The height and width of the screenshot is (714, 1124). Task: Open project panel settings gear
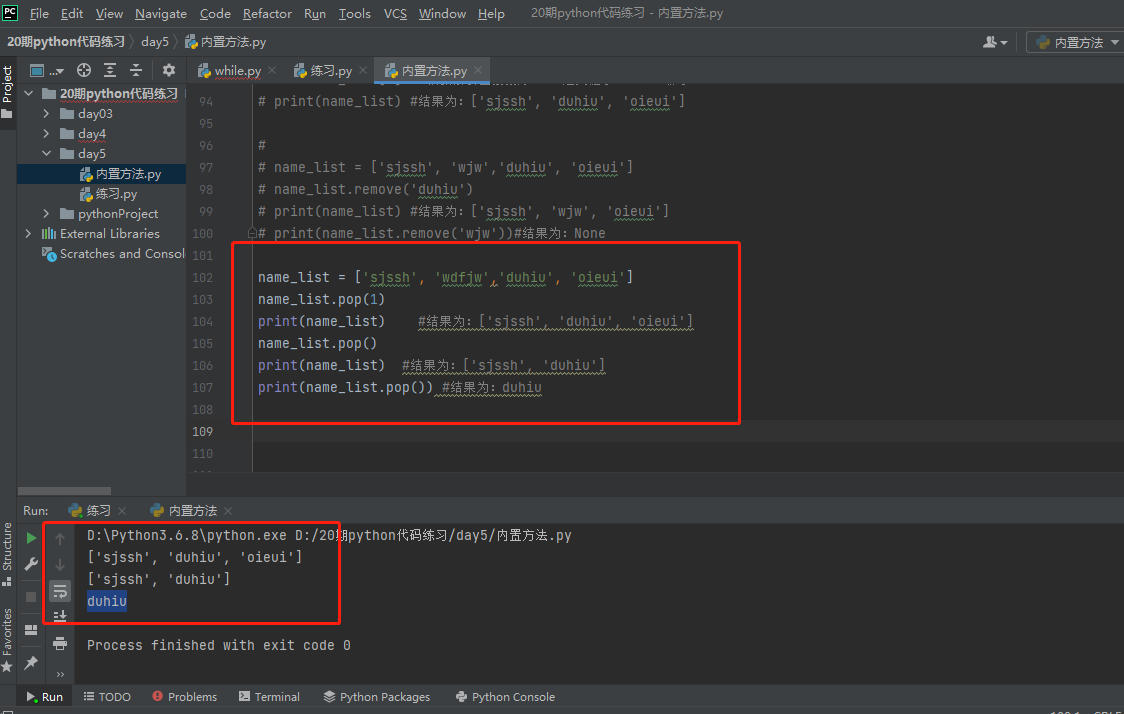[x=168, y=70]
